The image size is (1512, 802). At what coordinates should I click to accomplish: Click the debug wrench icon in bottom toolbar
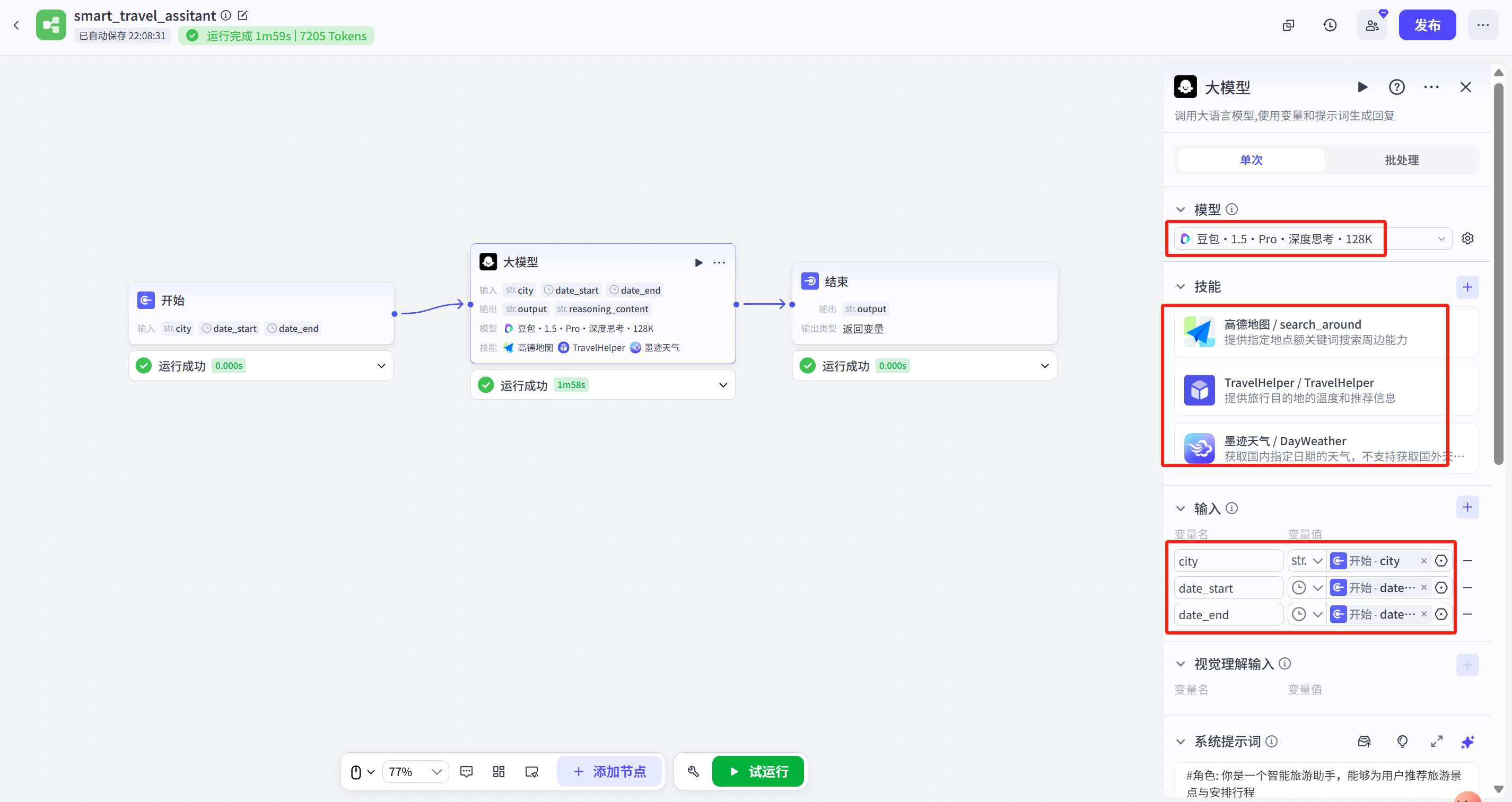[x=693, y=771]
